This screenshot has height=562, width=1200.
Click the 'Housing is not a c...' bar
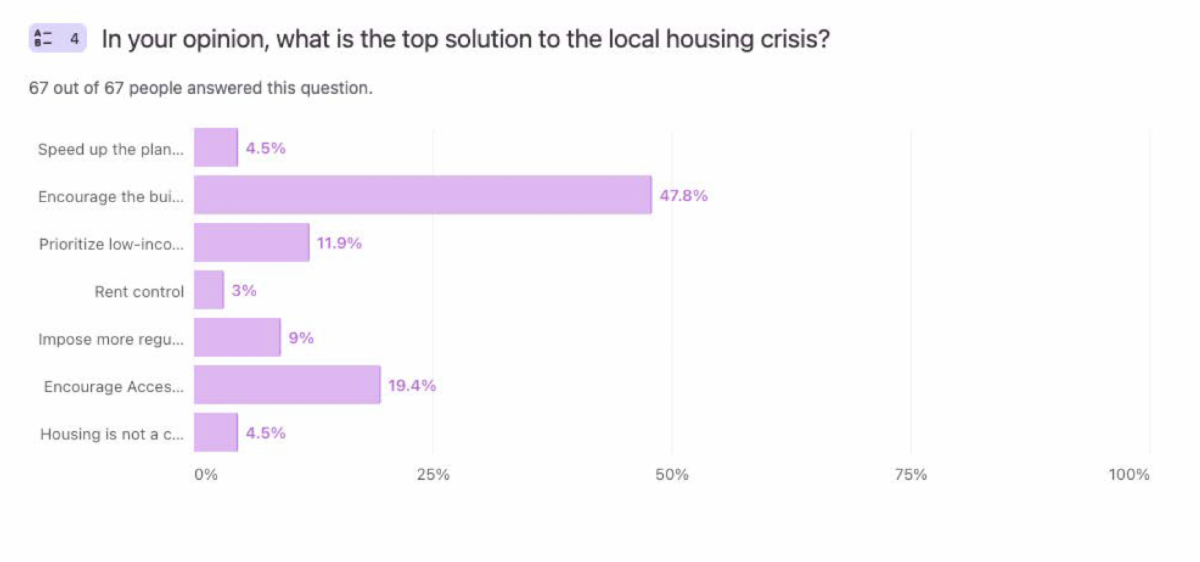[215, 433]
